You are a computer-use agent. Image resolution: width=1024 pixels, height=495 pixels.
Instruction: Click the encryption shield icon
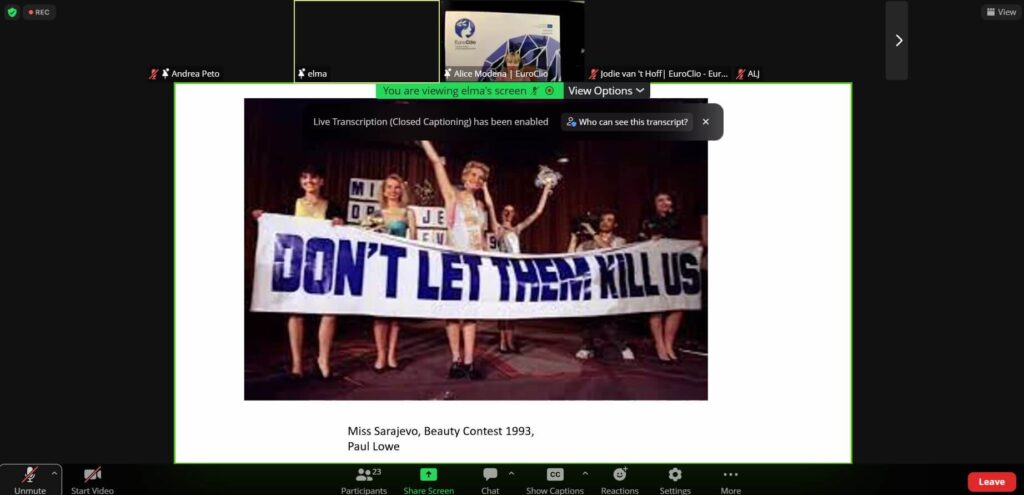coord(12,12)
